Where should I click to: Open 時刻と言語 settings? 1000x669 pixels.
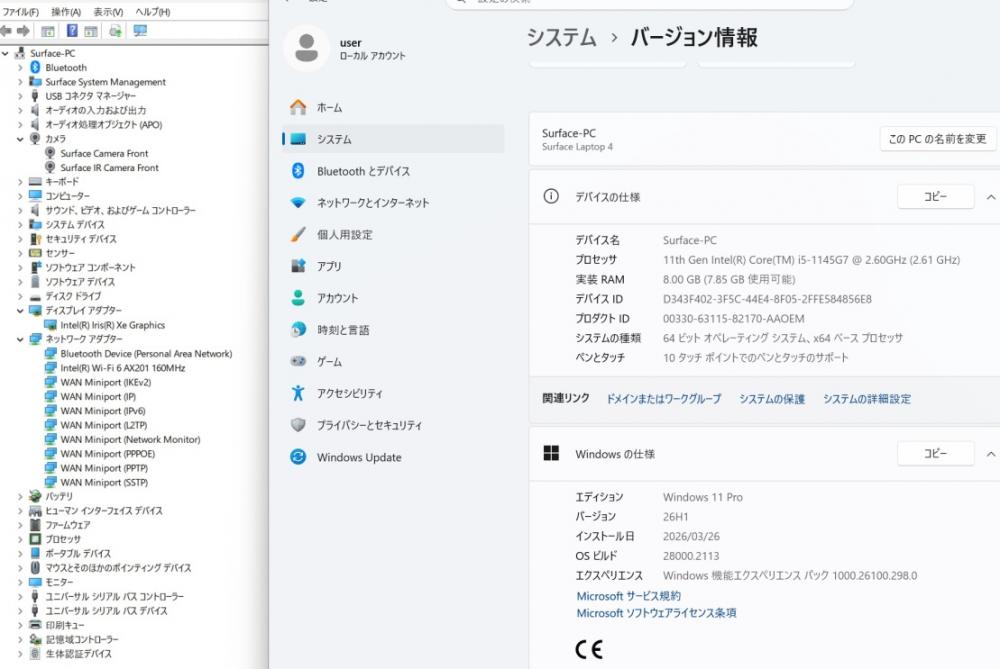(x=393, y=330)
